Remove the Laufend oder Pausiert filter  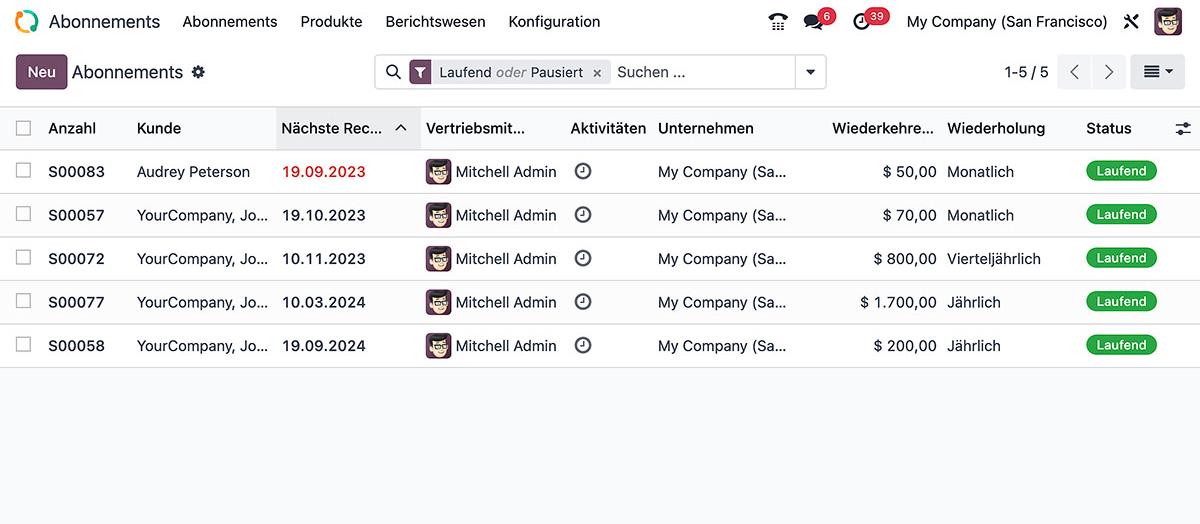click(597, 73)
